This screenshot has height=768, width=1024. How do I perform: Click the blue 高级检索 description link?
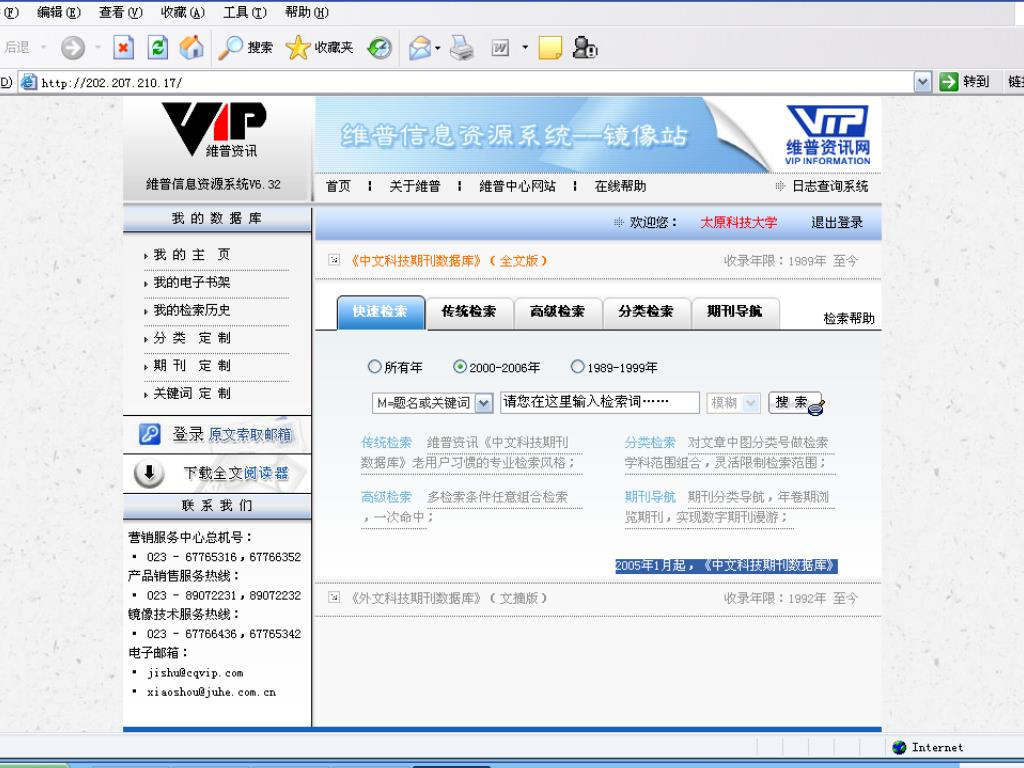coord(387,497)
